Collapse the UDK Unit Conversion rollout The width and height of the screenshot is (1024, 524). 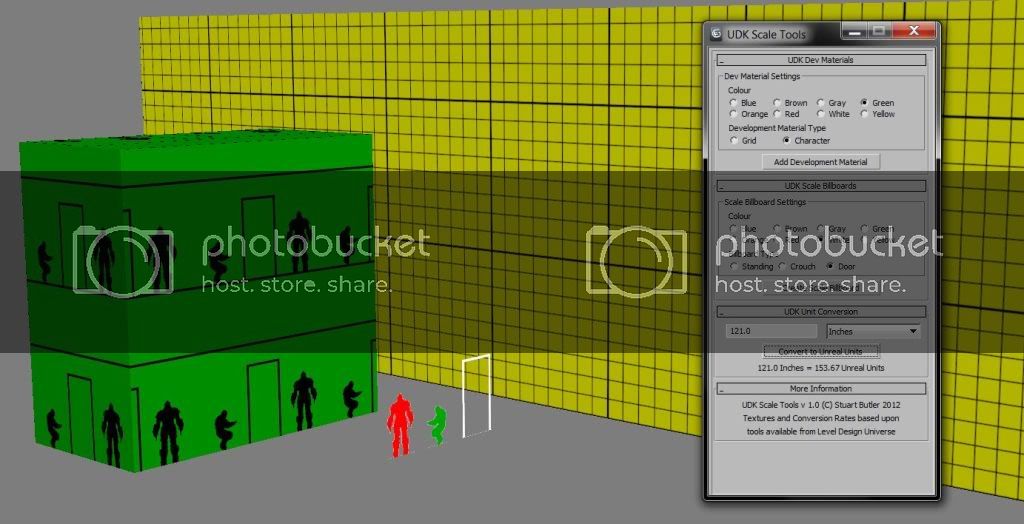[821, 312]
